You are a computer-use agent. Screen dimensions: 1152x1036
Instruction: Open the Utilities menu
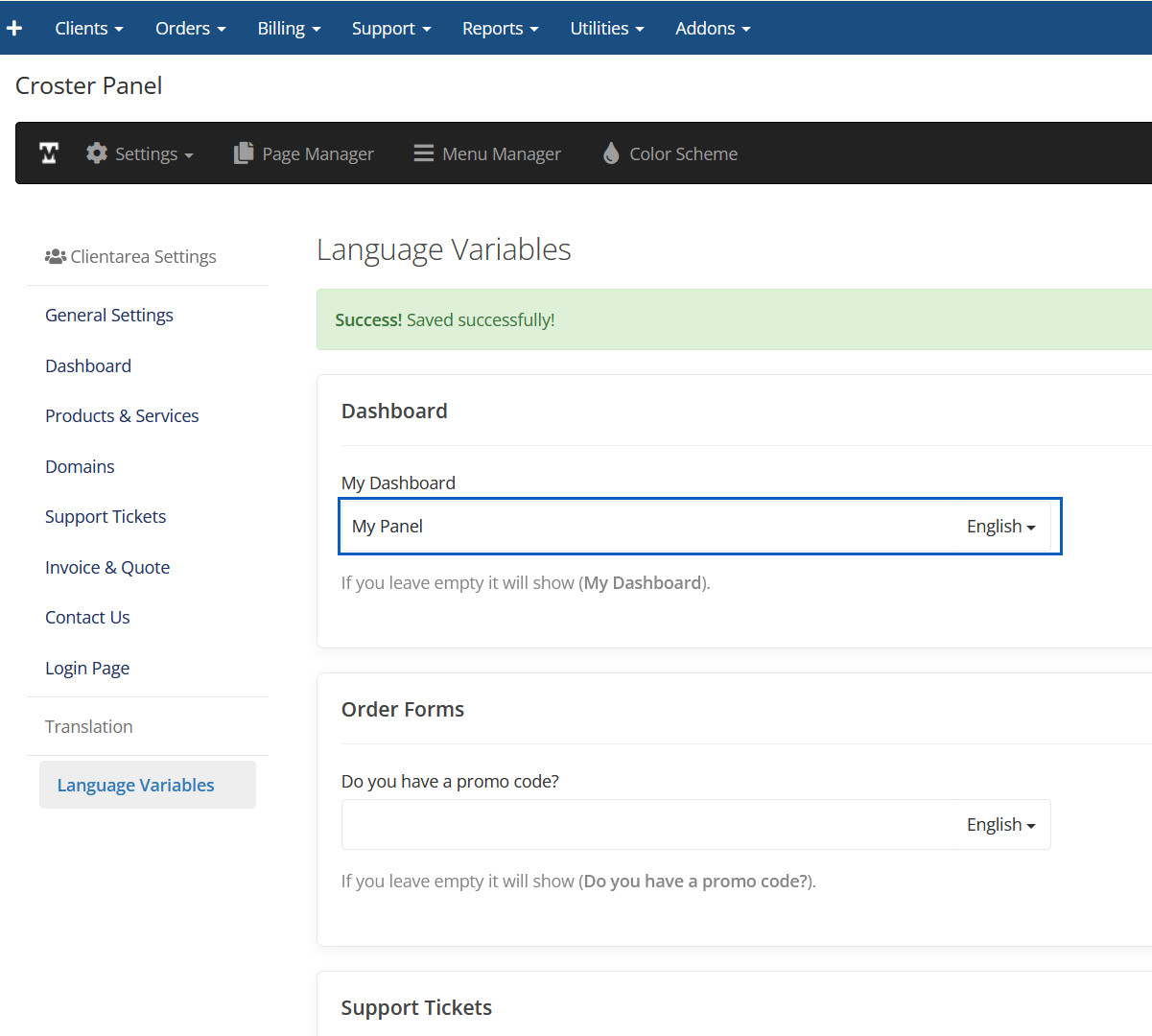(x=606, y=28)
